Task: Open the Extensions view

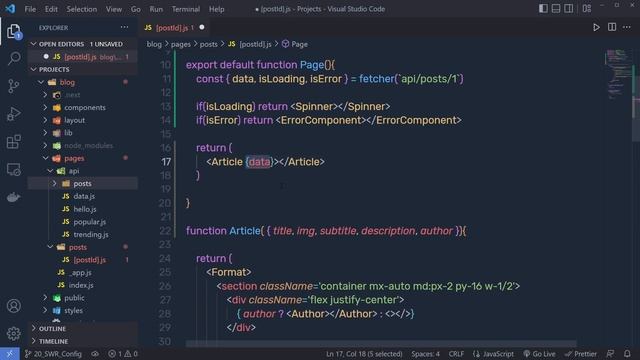Action: (13, 142)
